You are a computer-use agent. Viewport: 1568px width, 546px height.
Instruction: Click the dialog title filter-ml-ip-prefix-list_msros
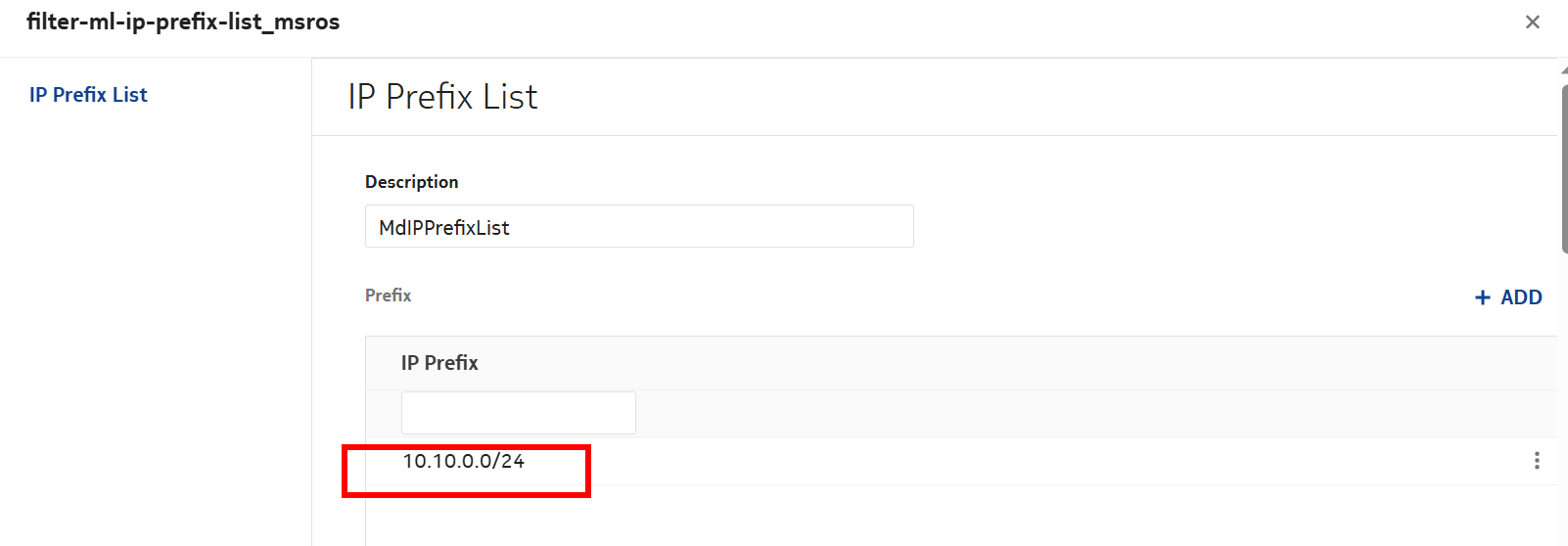coord(183,22)
